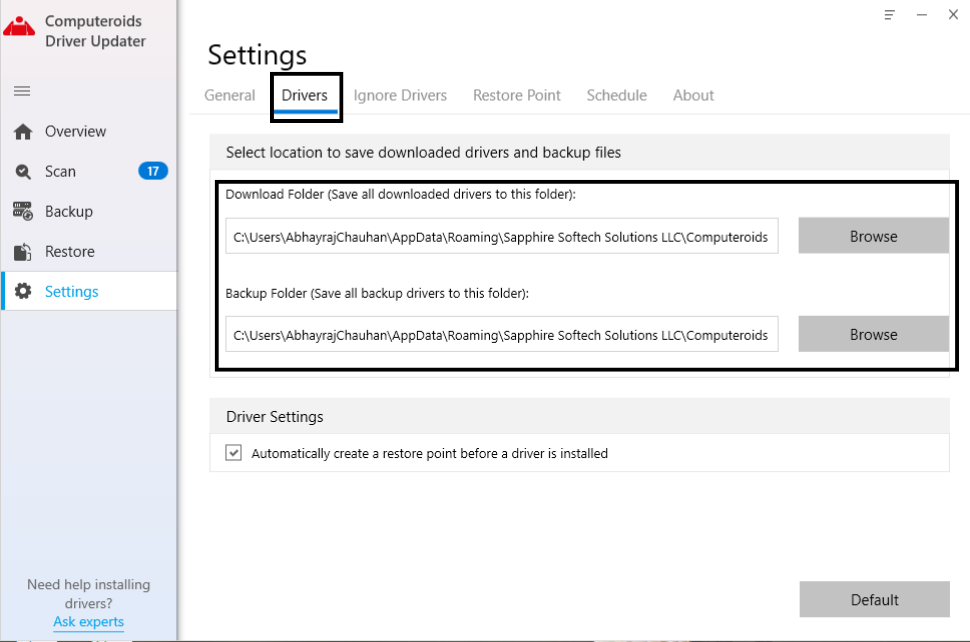
Task: Switch to the General tab
Action: click(230, 95)
